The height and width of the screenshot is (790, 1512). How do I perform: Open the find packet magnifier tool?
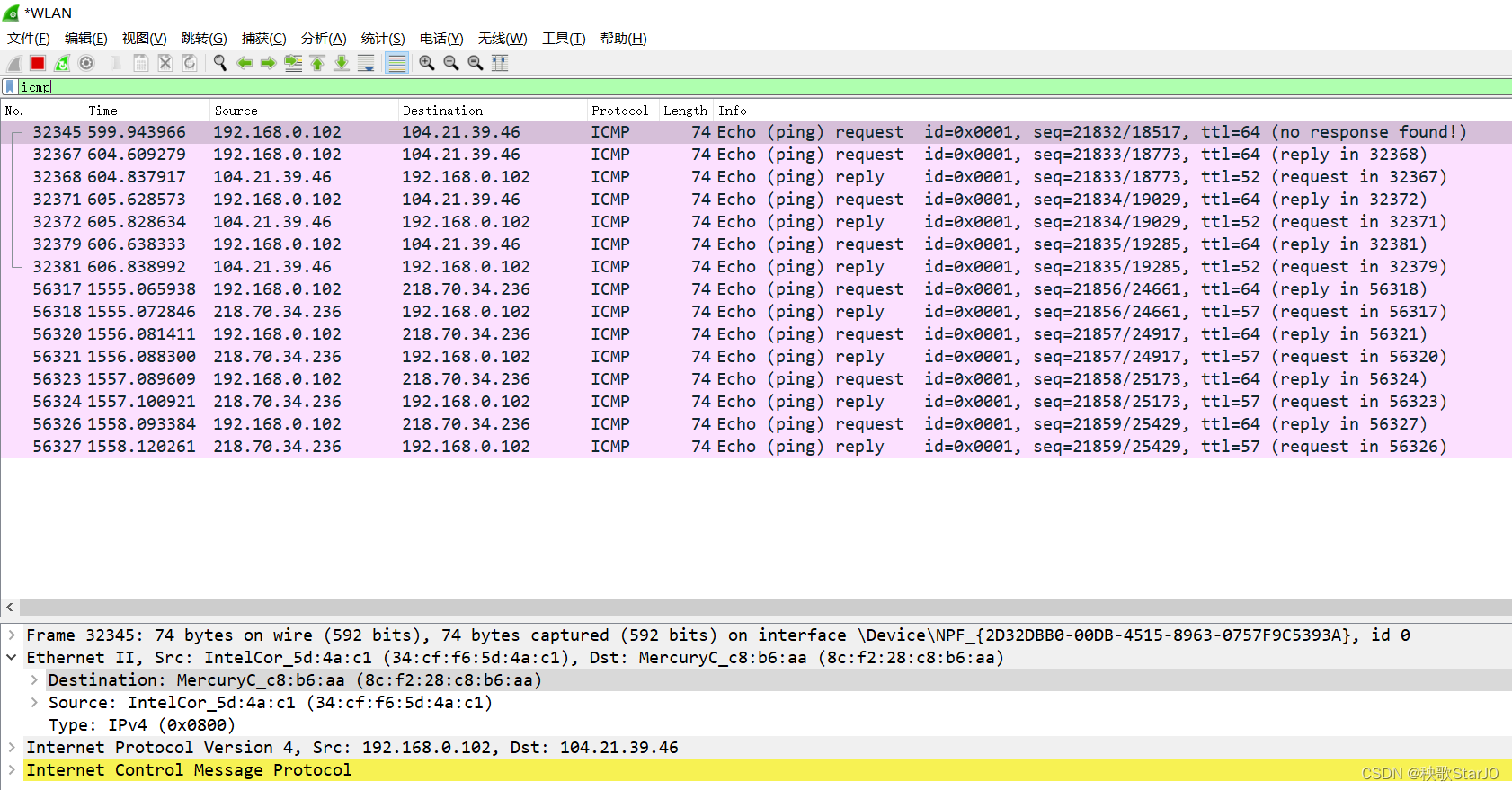click(x=219, y=63)
